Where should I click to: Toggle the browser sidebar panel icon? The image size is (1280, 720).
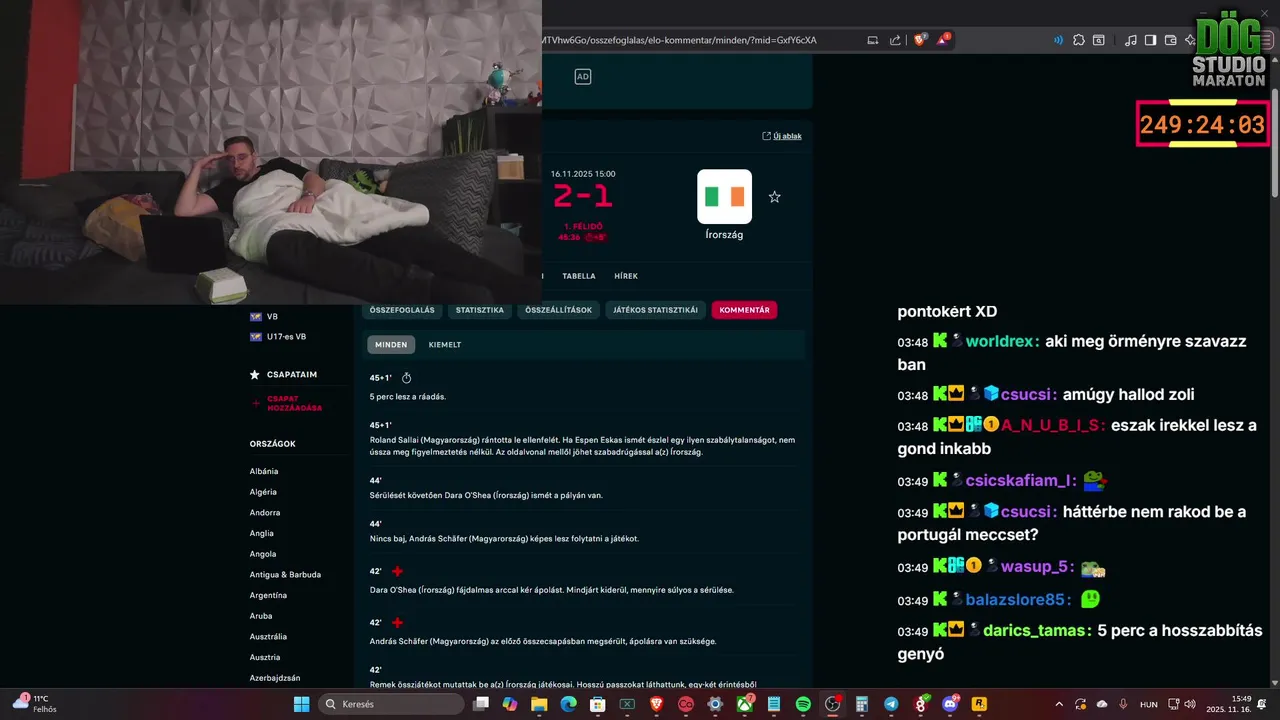tap(1150, 40)
